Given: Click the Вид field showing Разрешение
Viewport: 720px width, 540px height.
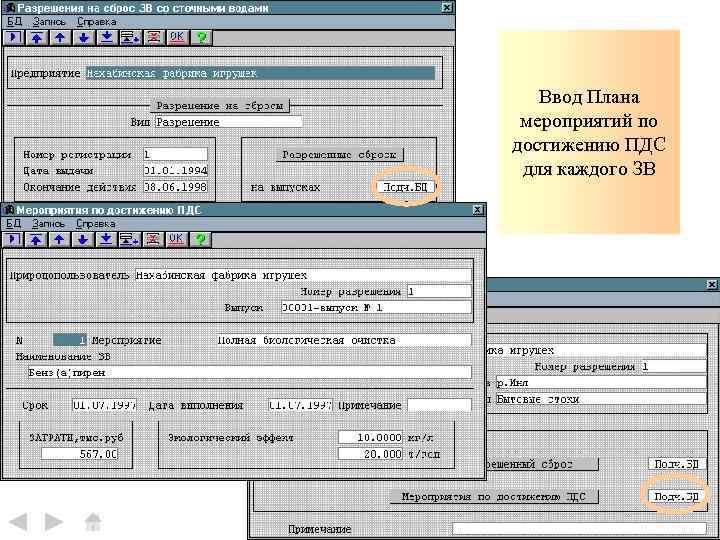Looking at the screenshot, I should pos(229,122).
